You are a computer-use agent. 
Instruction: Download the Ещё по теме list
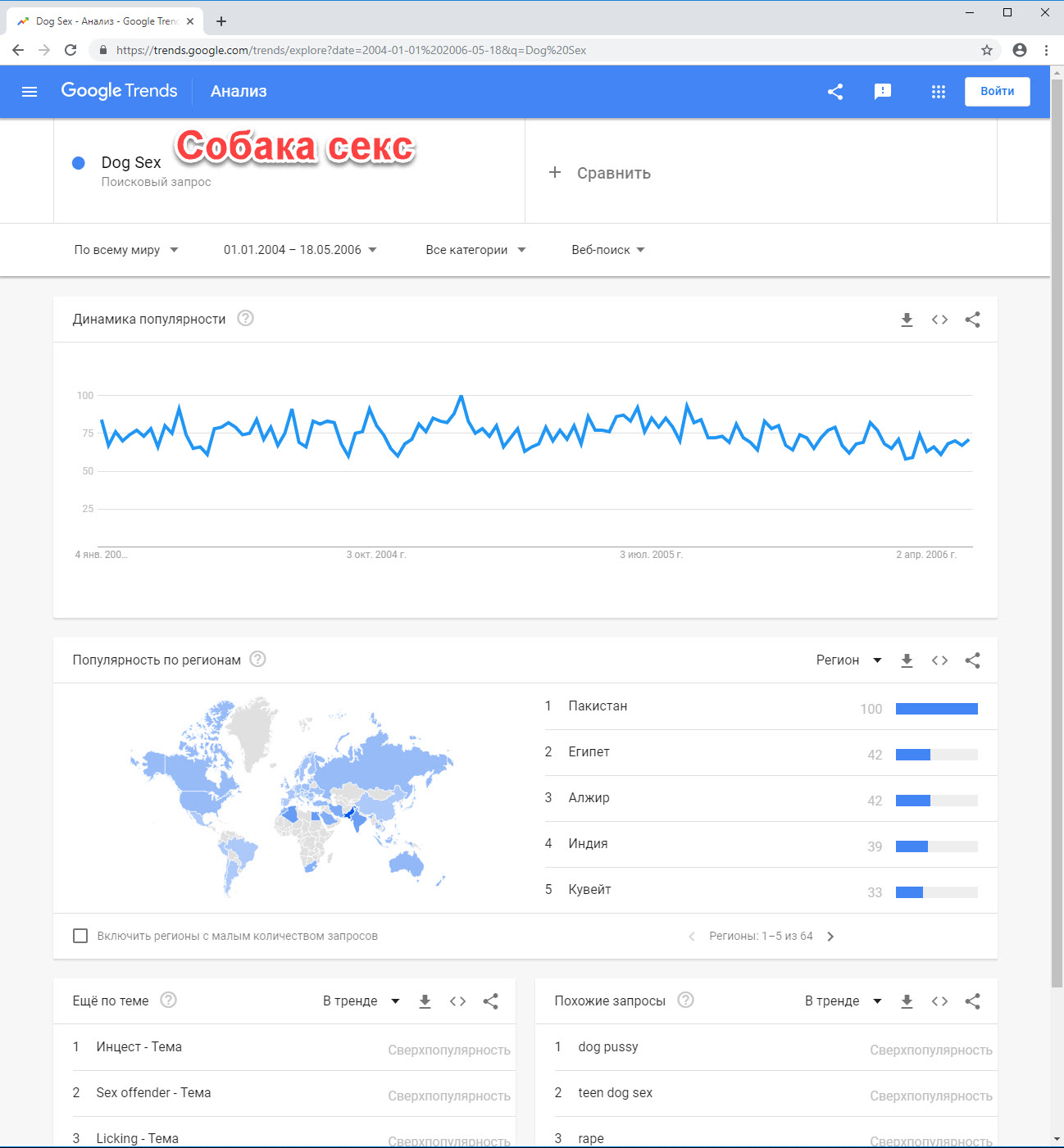click(x=425, y=1001)
